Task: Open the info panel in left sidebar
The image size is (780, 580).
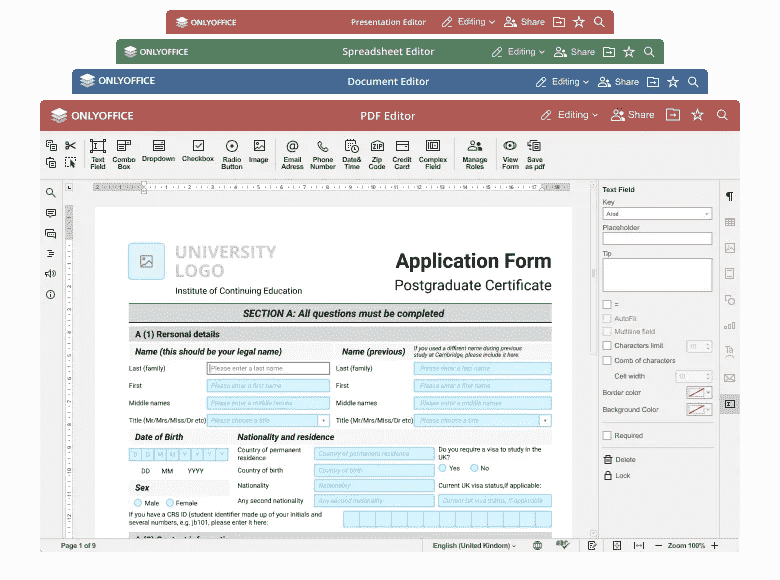Action: [x=50, y=294]
